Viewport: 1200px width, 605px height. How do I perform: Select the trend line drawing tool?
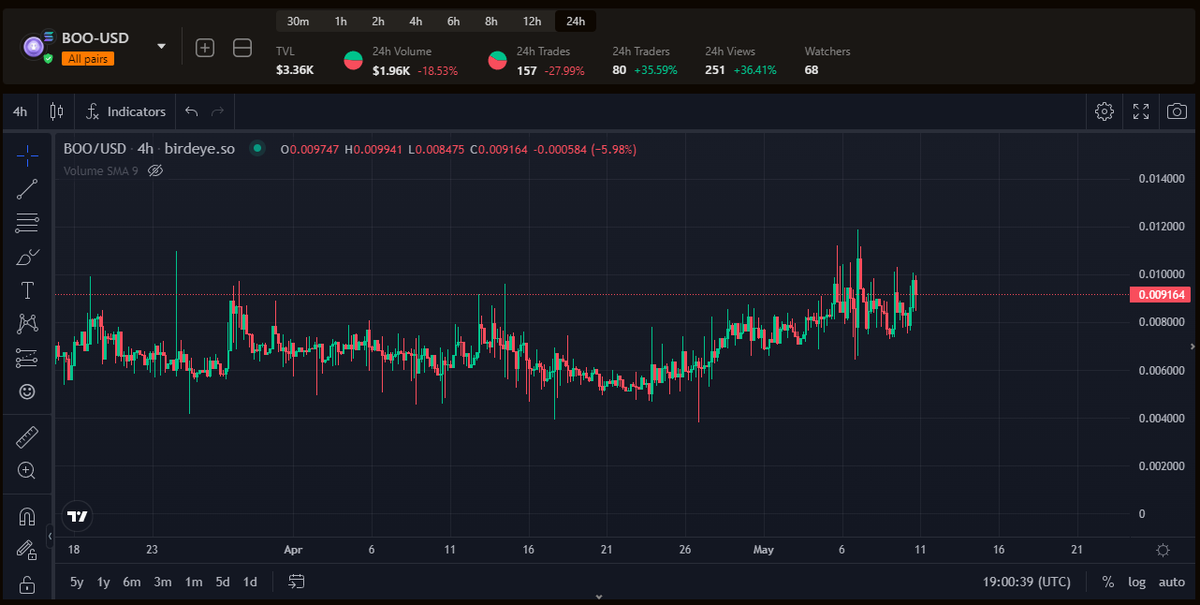click(27, 188)
